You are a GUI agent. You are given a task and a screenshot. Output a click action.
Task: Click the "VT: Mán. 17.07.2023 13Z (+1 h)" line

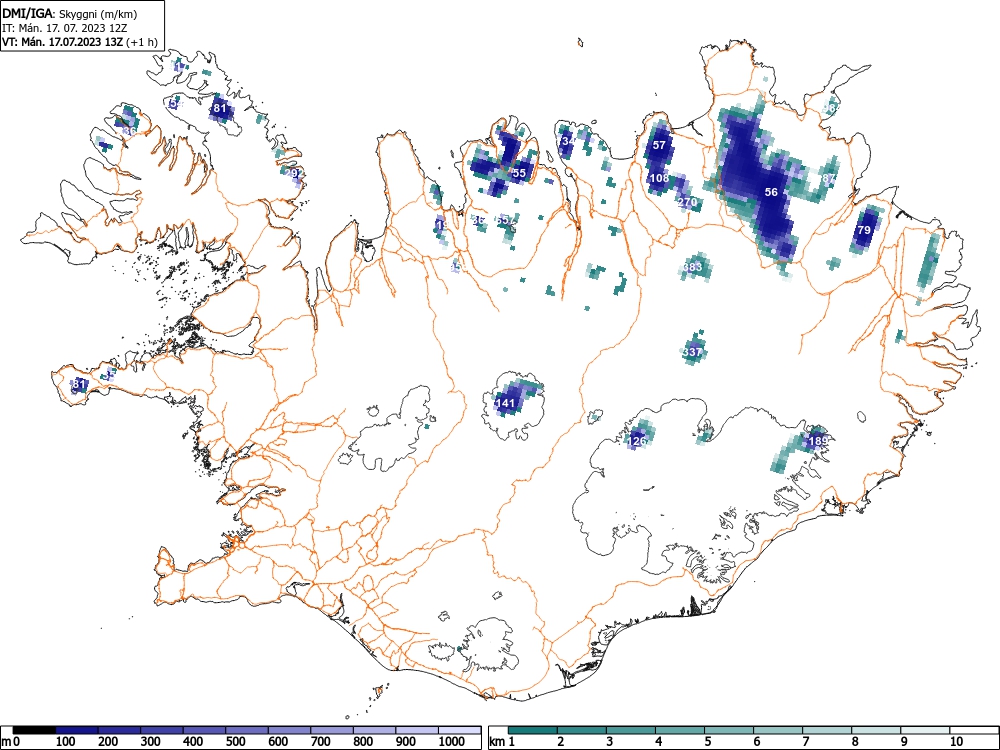click(80, 42)
